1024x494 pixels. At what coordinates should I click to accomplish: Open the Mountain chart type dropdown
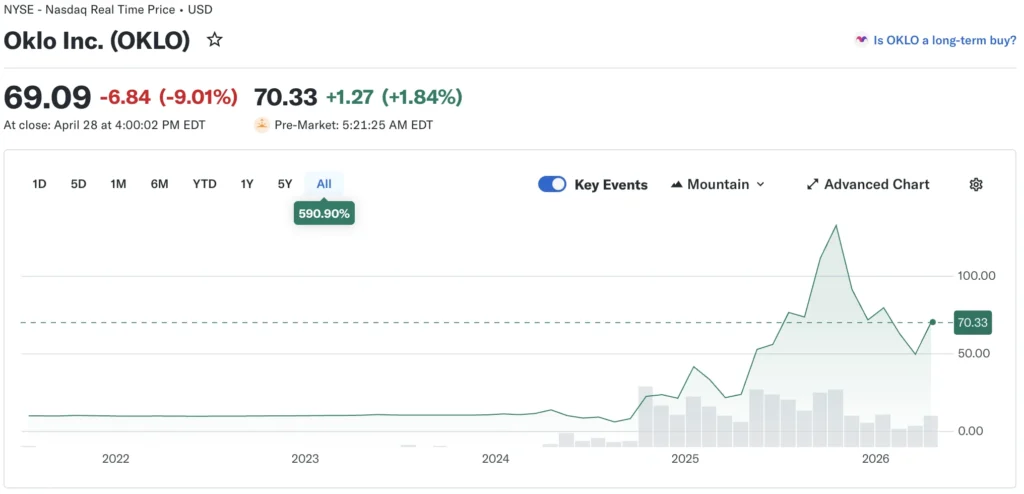718,184
